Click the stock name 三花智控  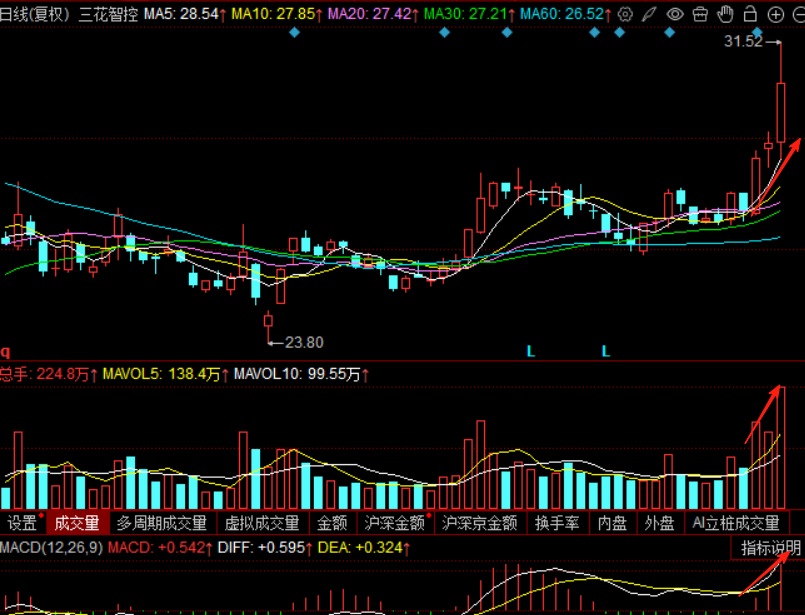[x=108, y=14]
